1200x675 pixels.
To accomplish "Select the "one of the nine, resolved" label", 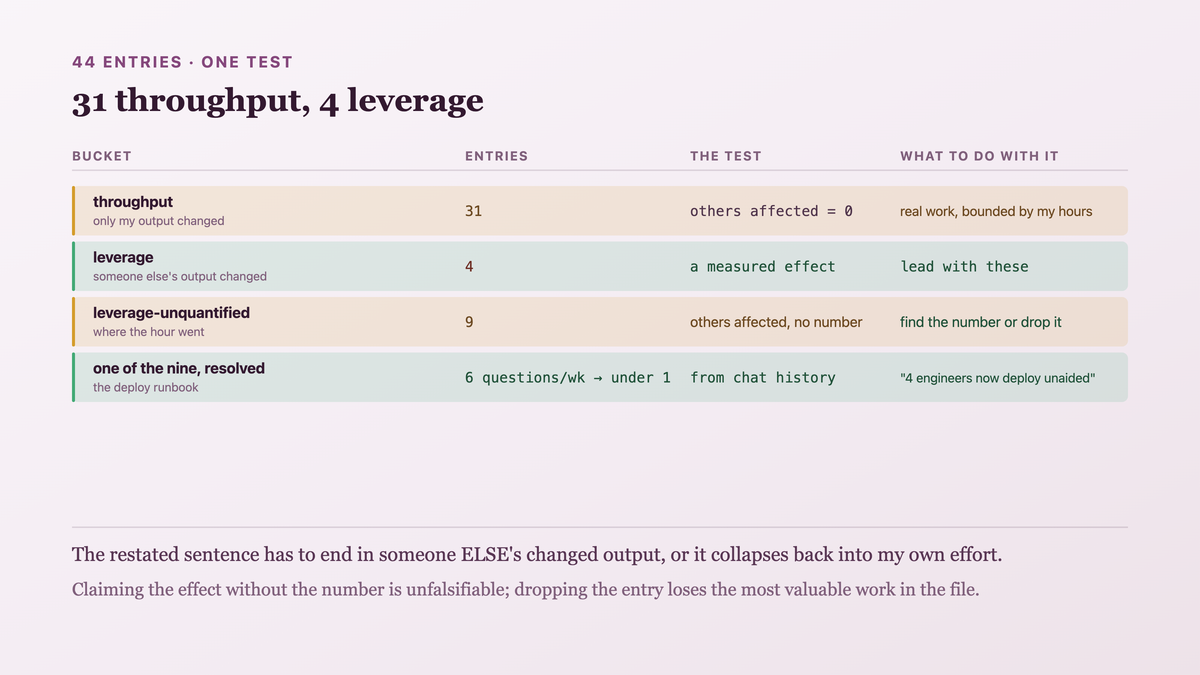I will [x=179, y=369].
